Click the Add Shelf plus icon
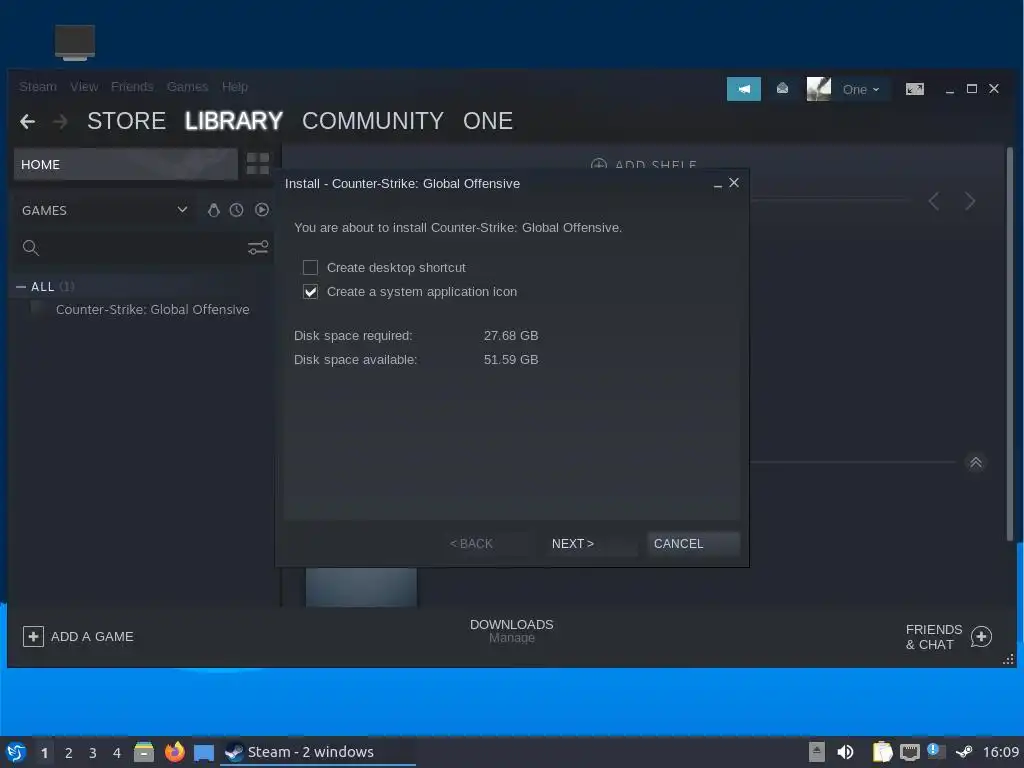Screen dimensions: 1024x768 (599, 165)
